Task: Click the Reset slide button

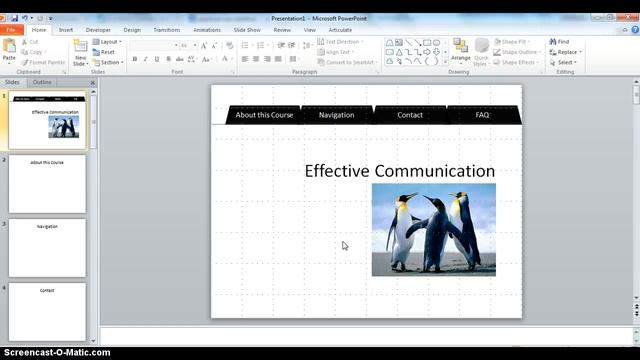Action: pyautogui.click(x=104, y=52)
